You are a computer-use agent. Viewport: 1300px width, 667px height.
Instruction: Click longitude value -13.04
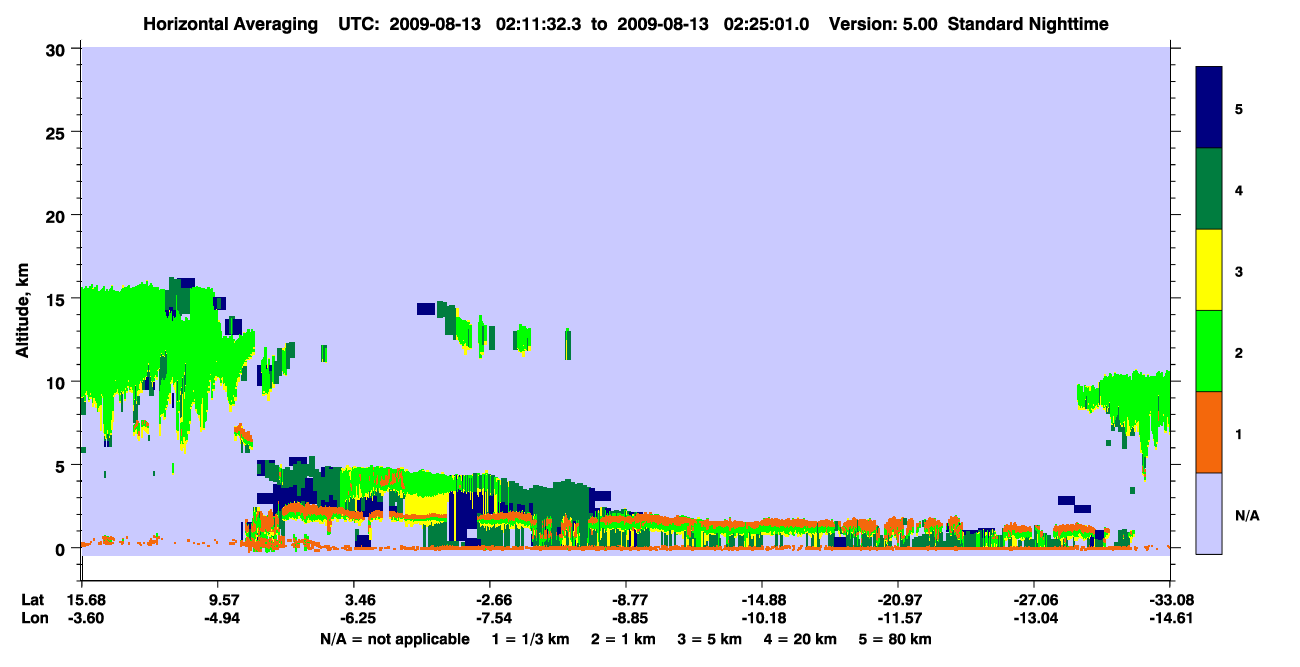point(1034,618)
